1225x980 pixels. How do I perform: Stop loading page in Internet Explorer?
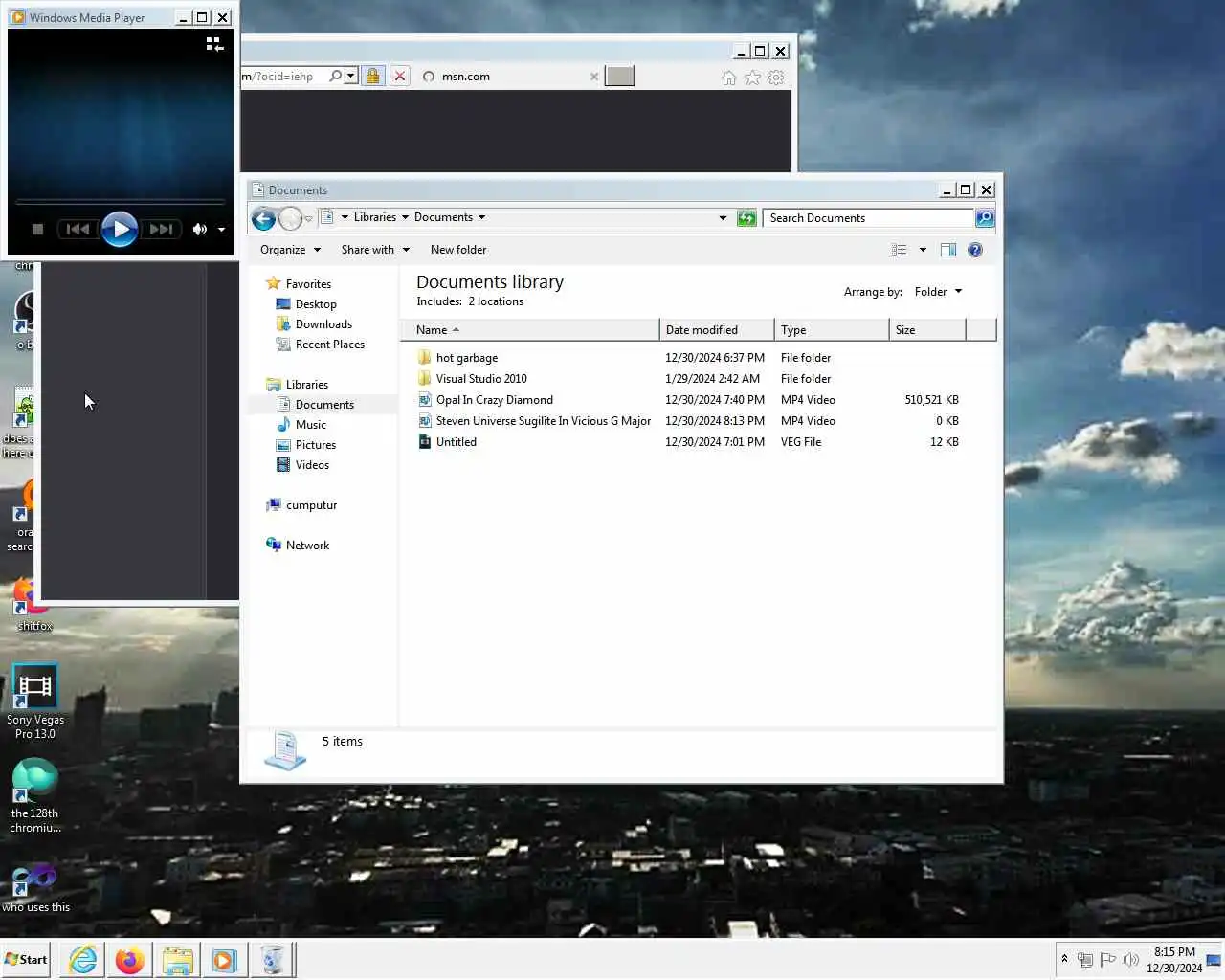click(x=400, y=77)
